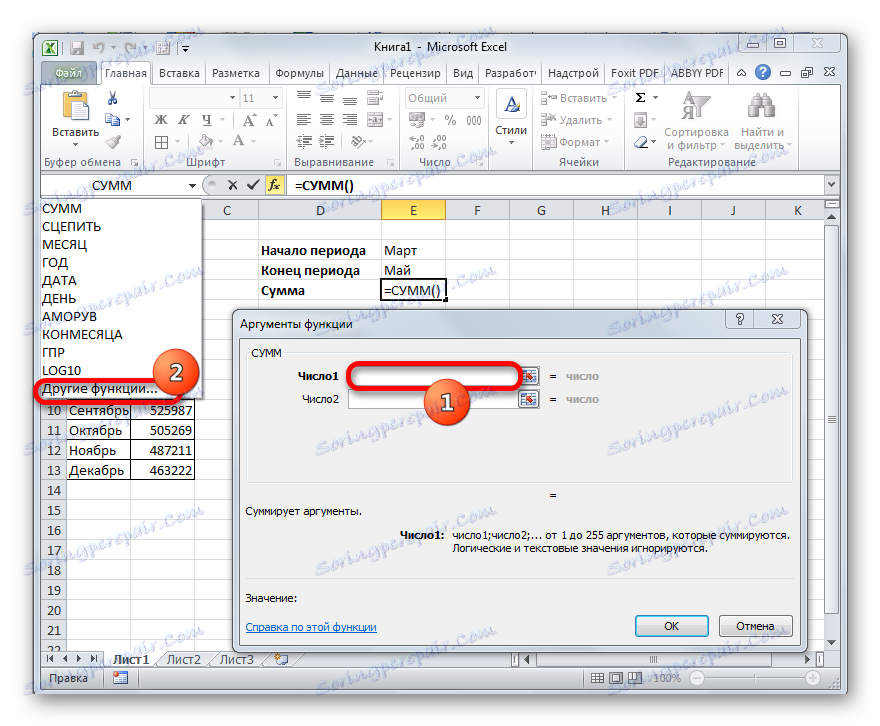Click the Excel Help blue question icon
This screenshot has height=726, width=880.
(x=763, y=72)
